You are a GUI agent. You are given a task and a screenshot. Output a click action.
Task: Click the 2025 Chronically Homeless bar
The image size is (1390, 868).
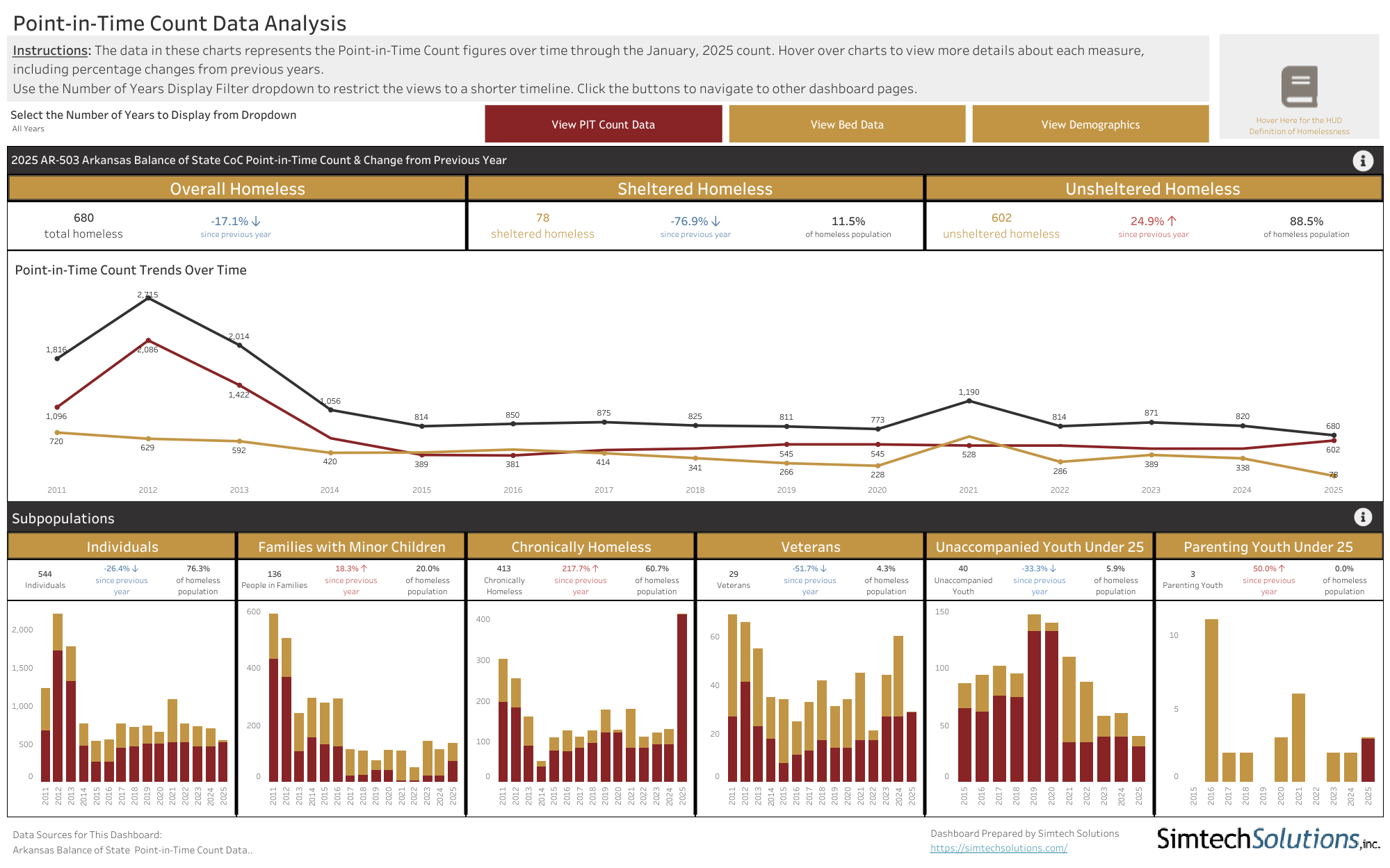[682, 698]
